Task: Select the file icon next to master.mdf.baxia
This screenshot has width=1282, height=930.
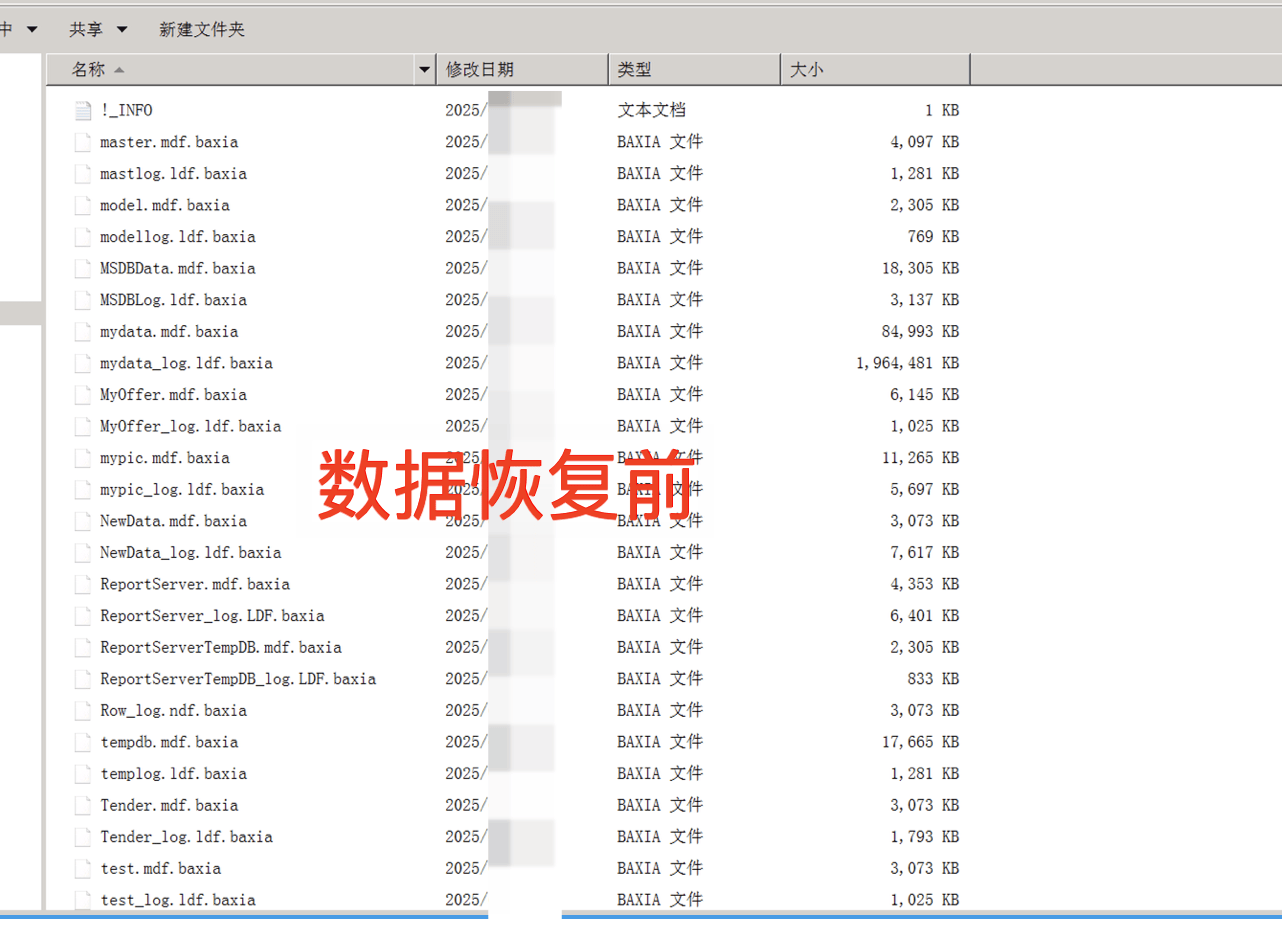Action: 82,141
